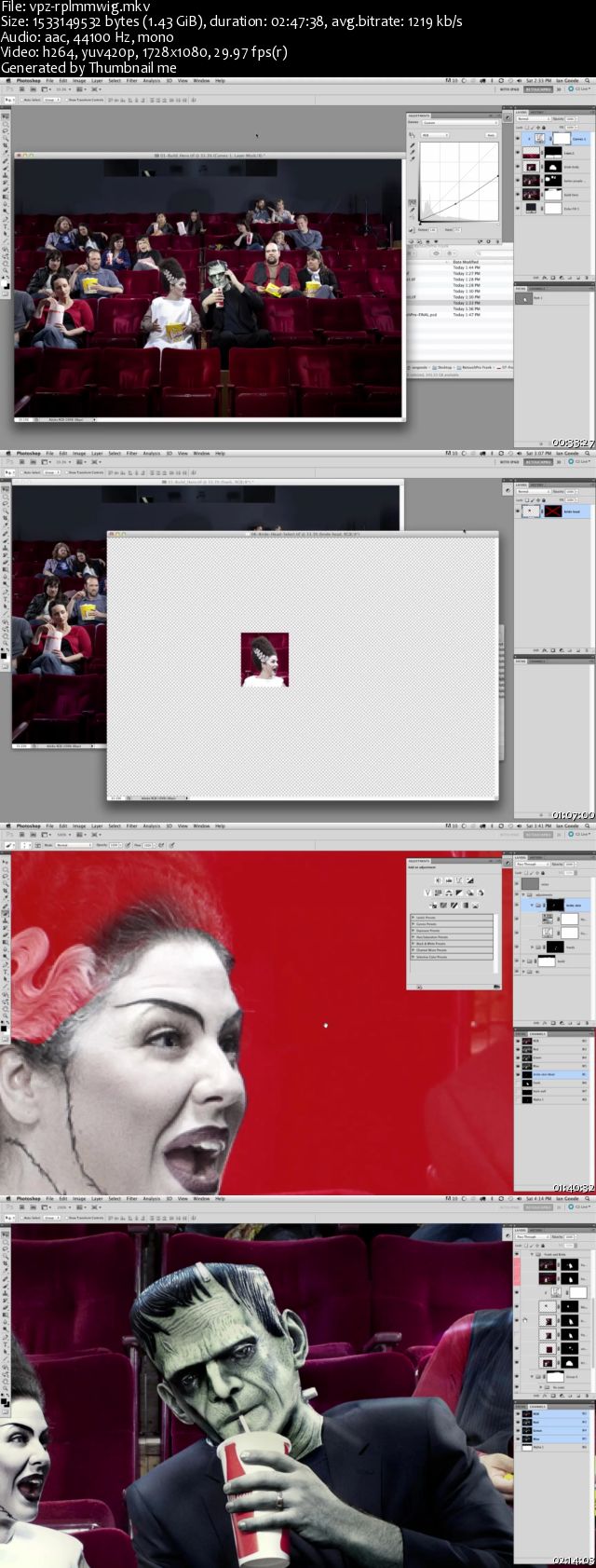In 00:33:27 frame, select the Move tool

(x=6, y=116)
